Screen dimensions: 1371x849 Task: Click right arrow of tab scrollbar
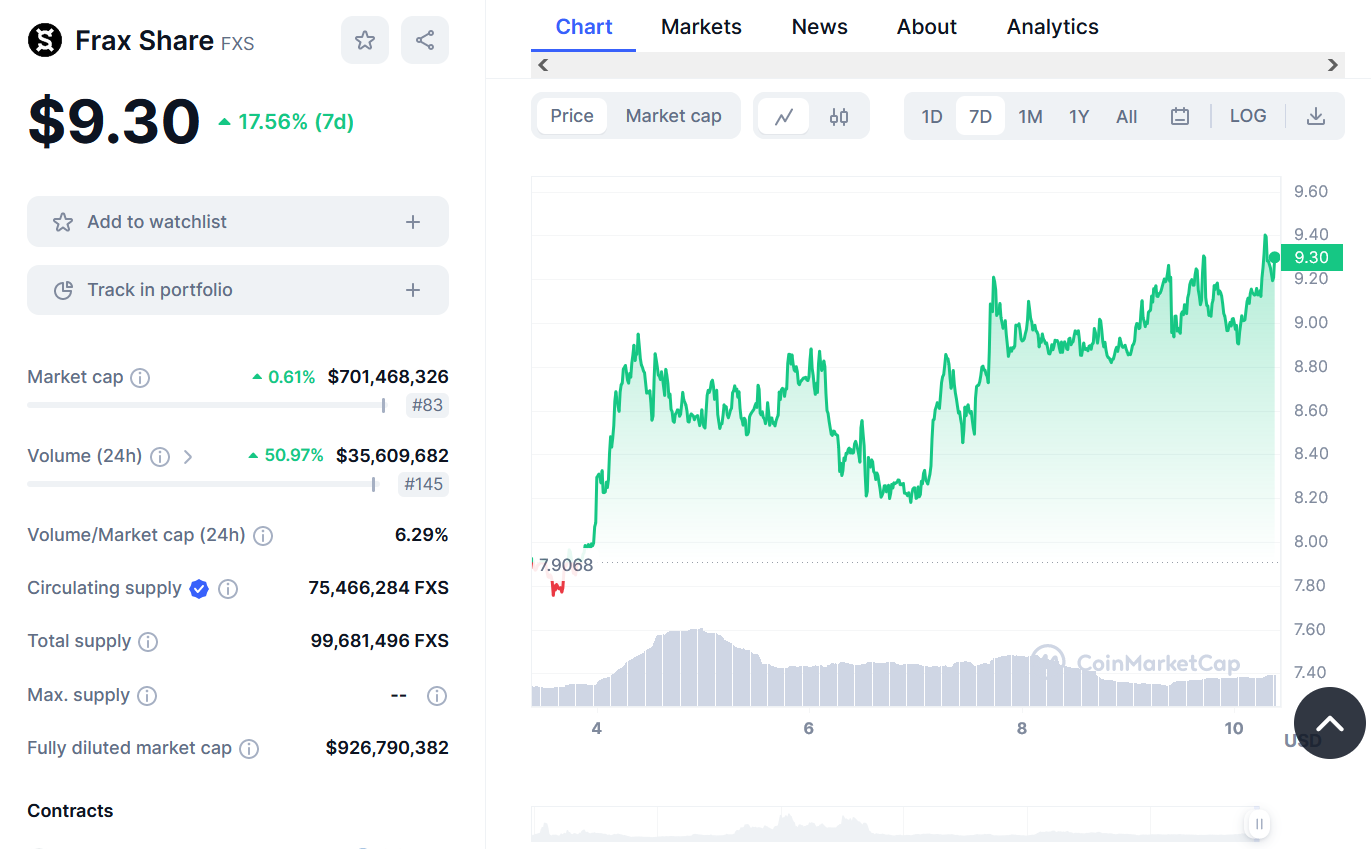(x=1333, y=65)
